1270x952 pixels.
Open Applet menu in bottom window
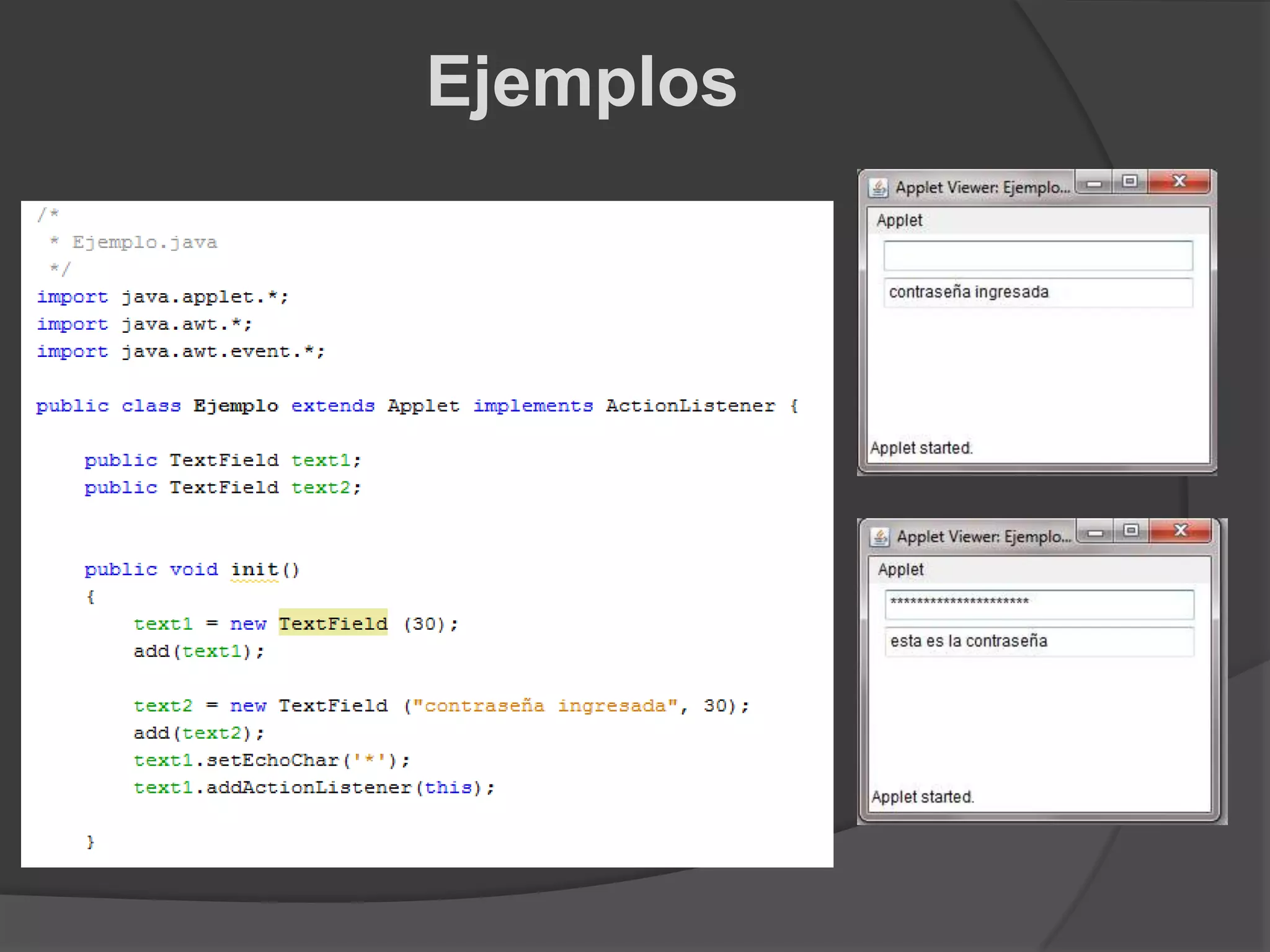click(900, 570)
